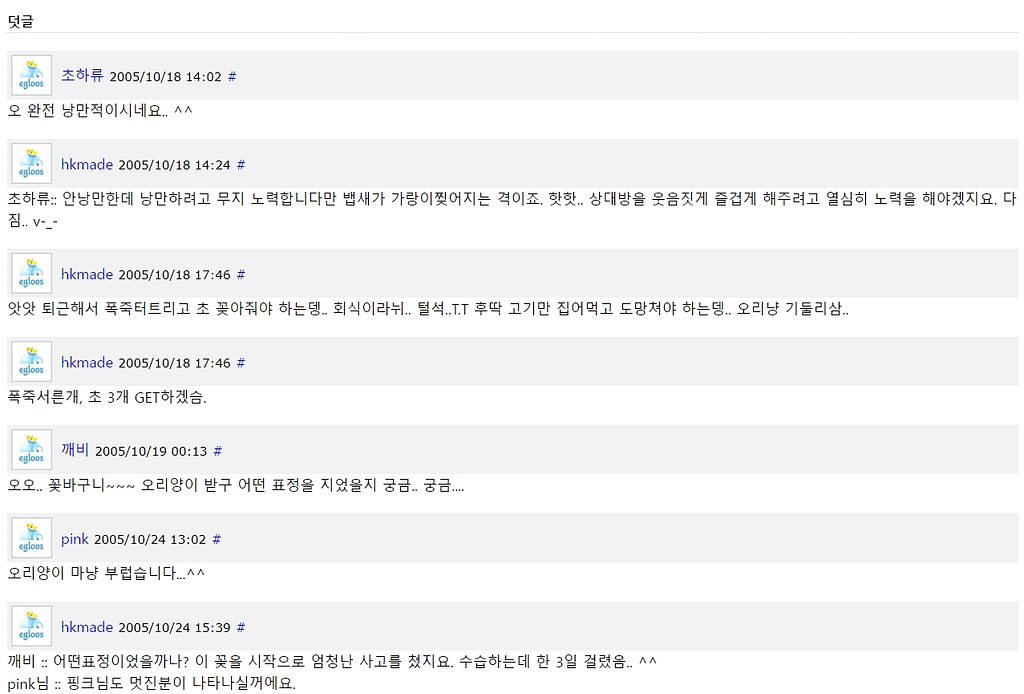Click # permalink of 깨비 comment
Screen dimensions: 1024x694
(x=218, y=450)
